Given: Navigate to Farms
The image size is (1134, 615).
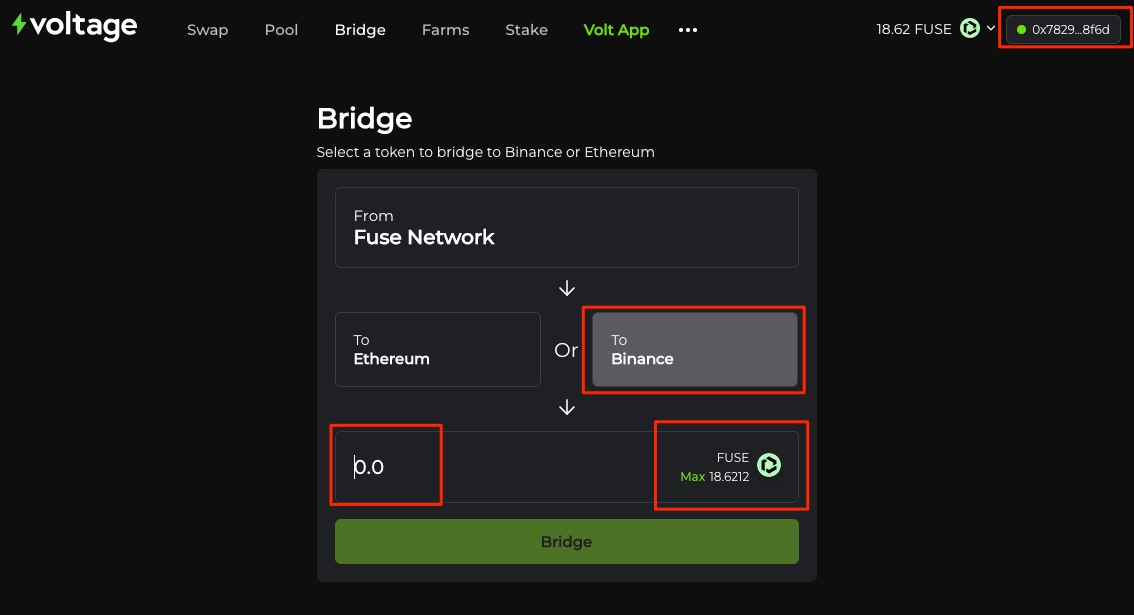Looking at the screenshot, I should (x=445, y=30).
